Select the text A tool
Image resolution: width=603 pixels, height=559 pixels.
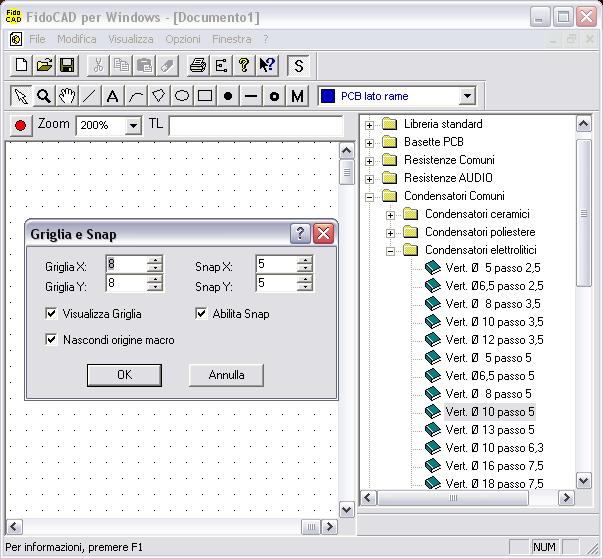[x=112, y=96]
